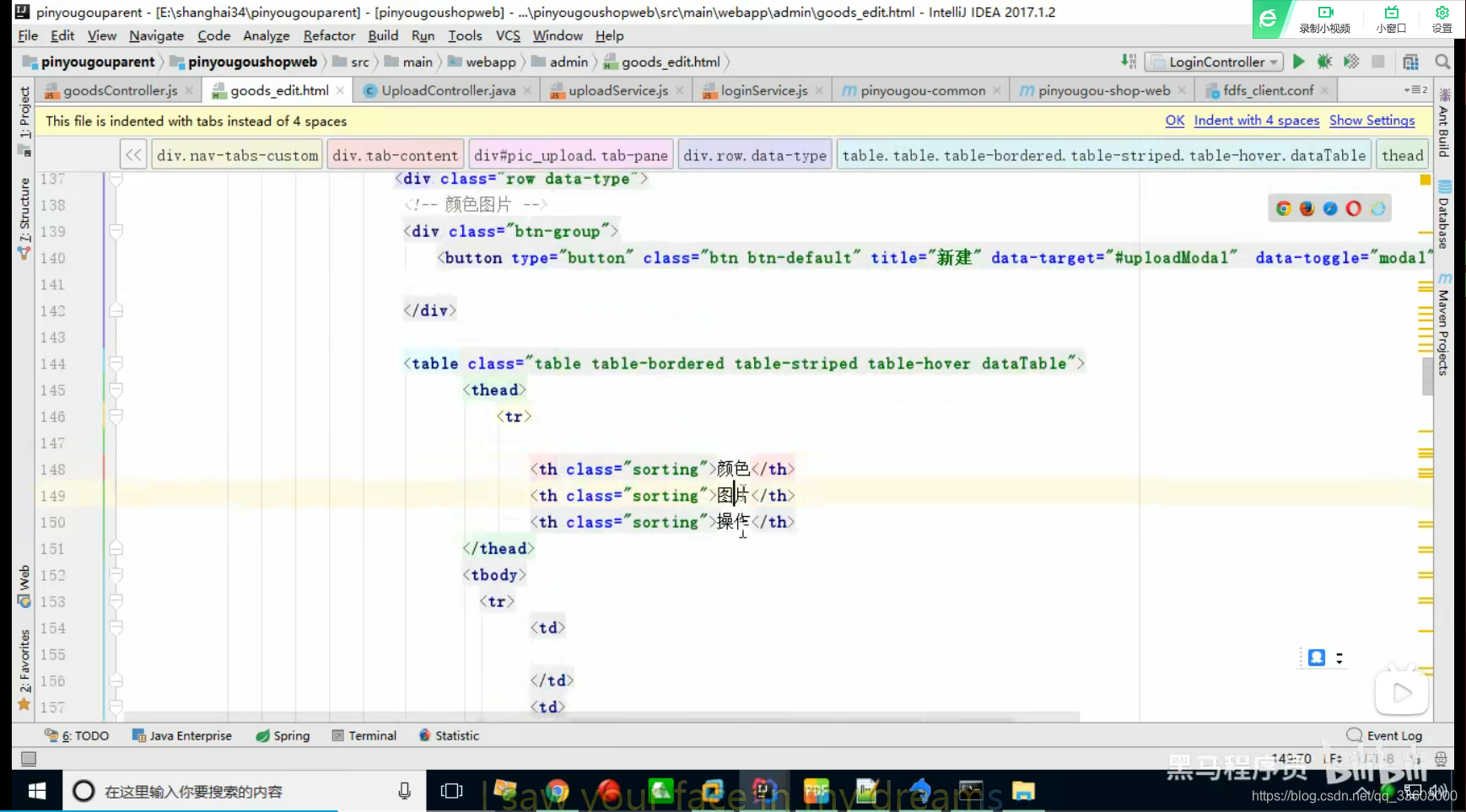Screen dimensions: 1466x812
Task: Open page in Opera browser icon
Action: pyautogui.click(x=1354, y=208)
